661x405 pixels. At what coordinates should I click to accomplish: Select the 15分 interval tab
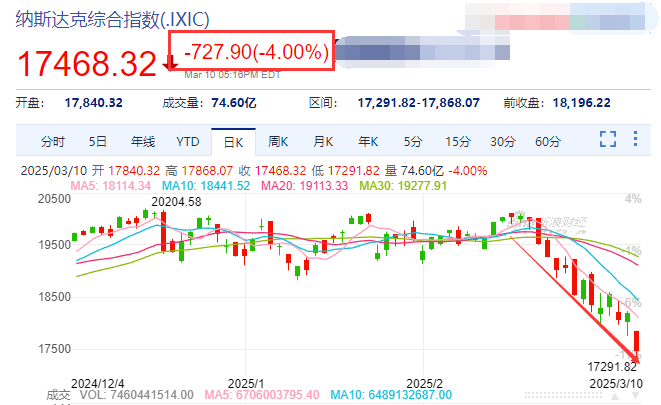(x=458, y=142)
